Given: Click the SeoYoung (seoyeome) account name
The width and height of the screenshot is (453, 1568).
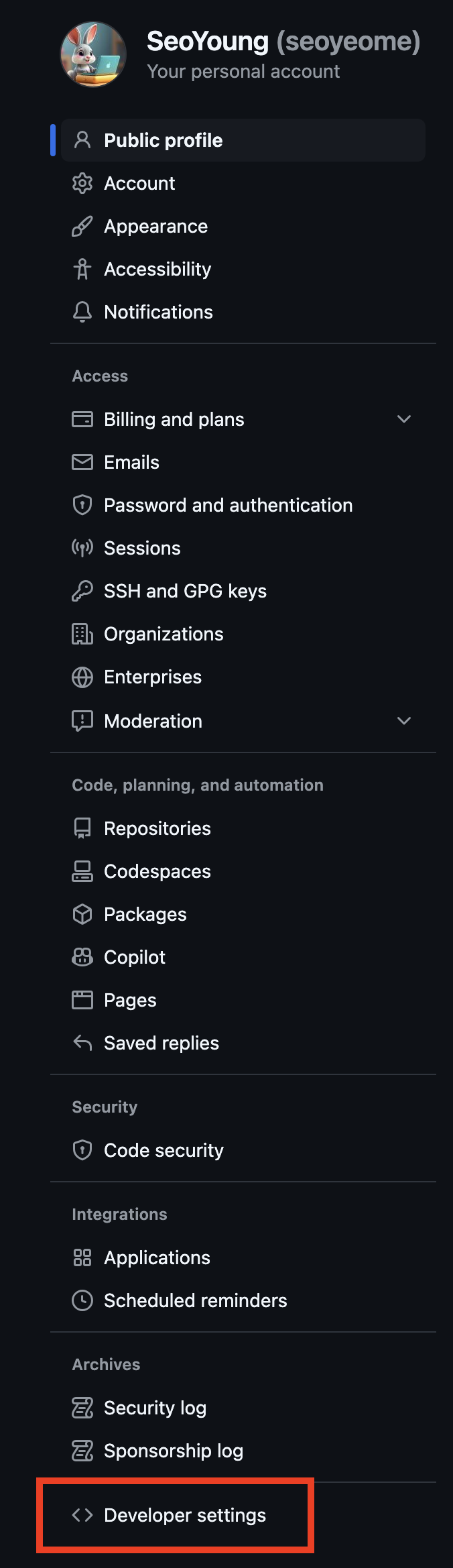Looking at the screenshot, I should (x=283, y=42).
